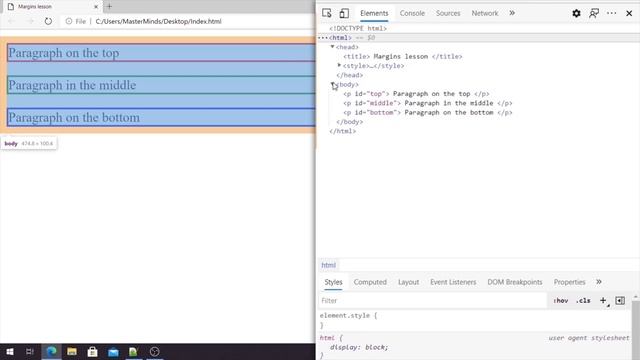This screenshot has height=360, width=640.
Task: Show more styles pane tabs chevron
Action: click(x=598, y=282)
